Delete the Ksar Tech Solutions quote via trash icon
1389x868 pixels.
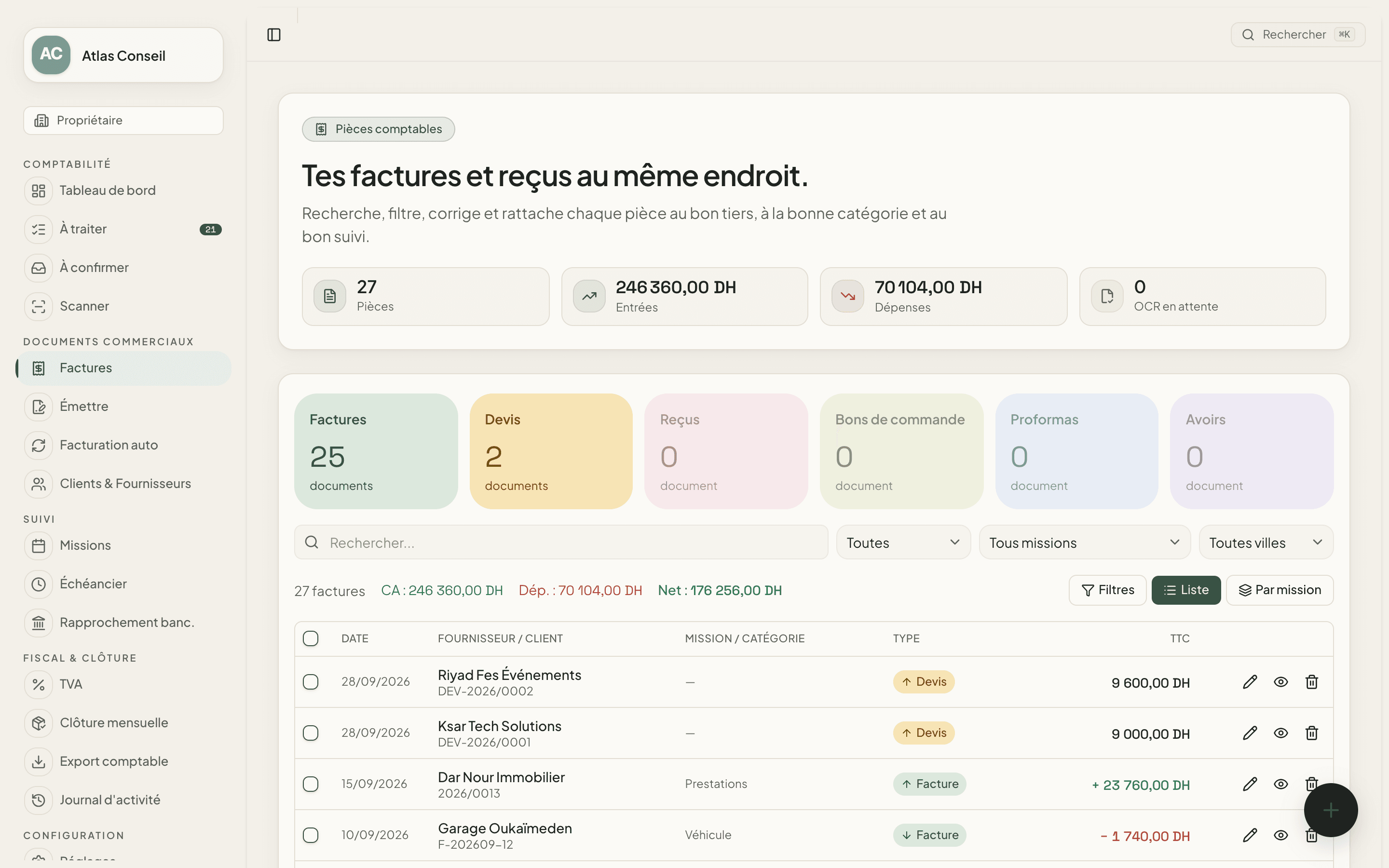(1311, 733)
